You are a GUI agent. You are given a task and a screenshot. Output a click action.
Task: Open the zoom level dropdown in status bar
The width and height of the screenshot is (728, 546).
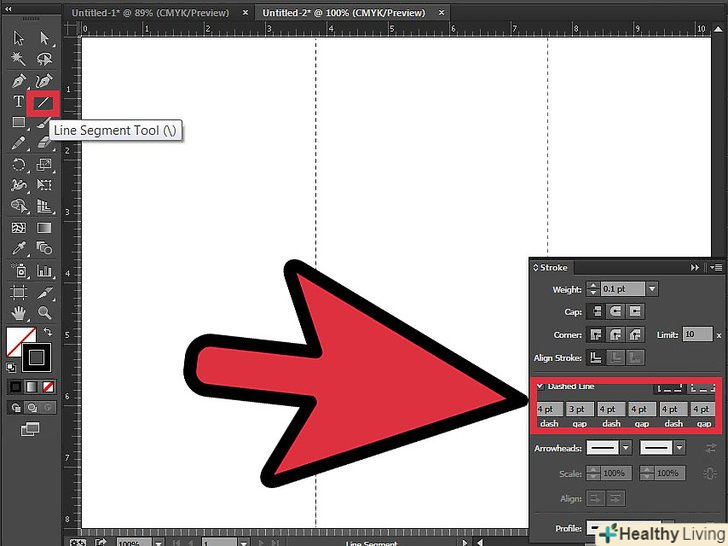coord(158,543)
